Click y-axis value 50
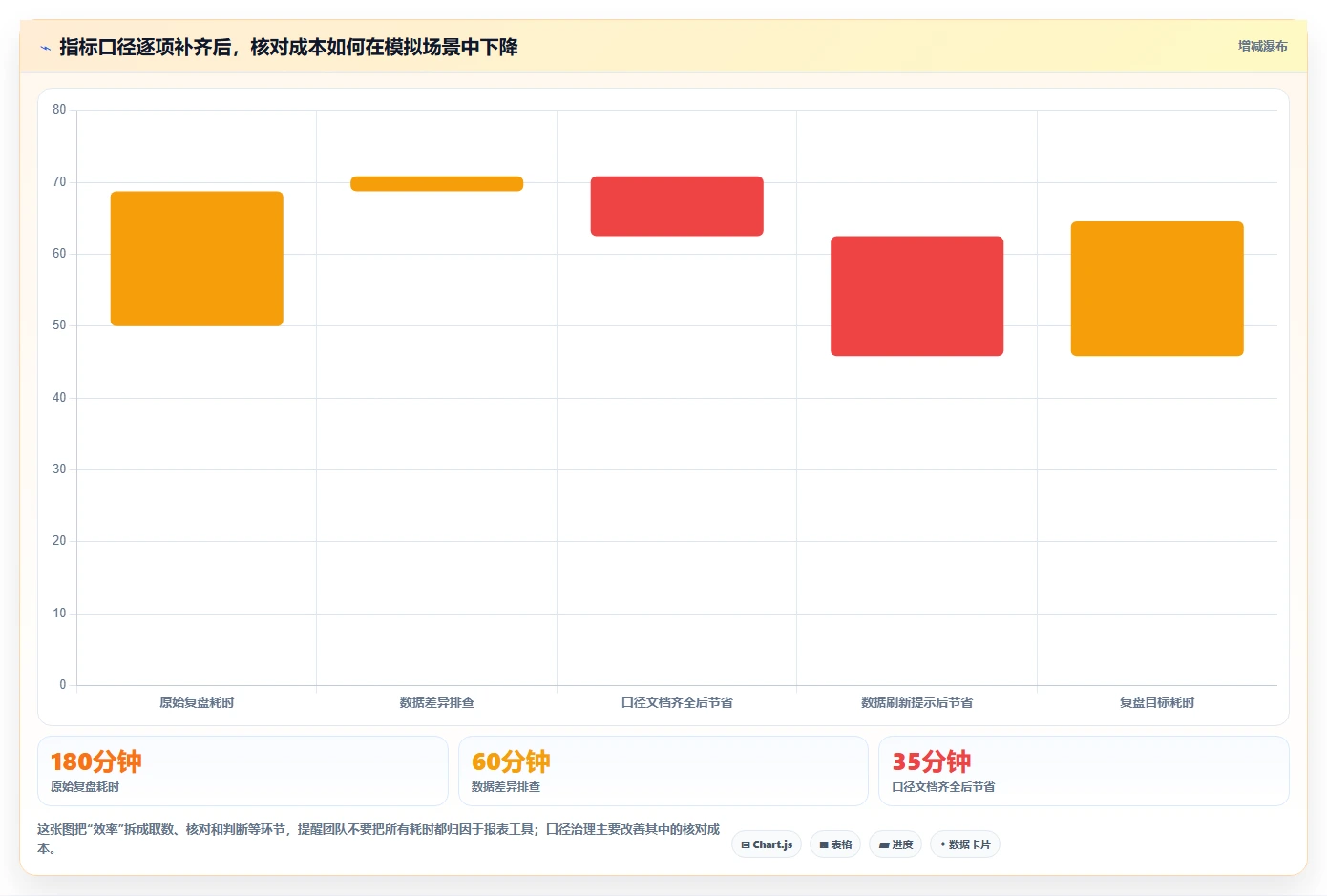The image size is (1327, 896). click(59, 325)
